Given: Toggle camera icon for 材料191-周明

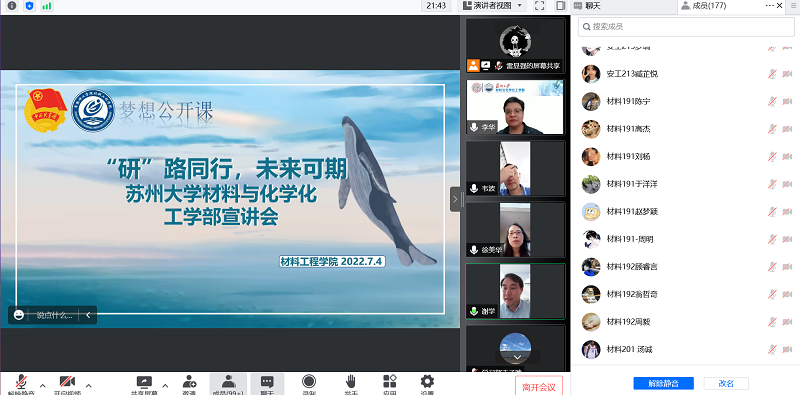Looking at the screenshot, I should click(x=787, y=239).
